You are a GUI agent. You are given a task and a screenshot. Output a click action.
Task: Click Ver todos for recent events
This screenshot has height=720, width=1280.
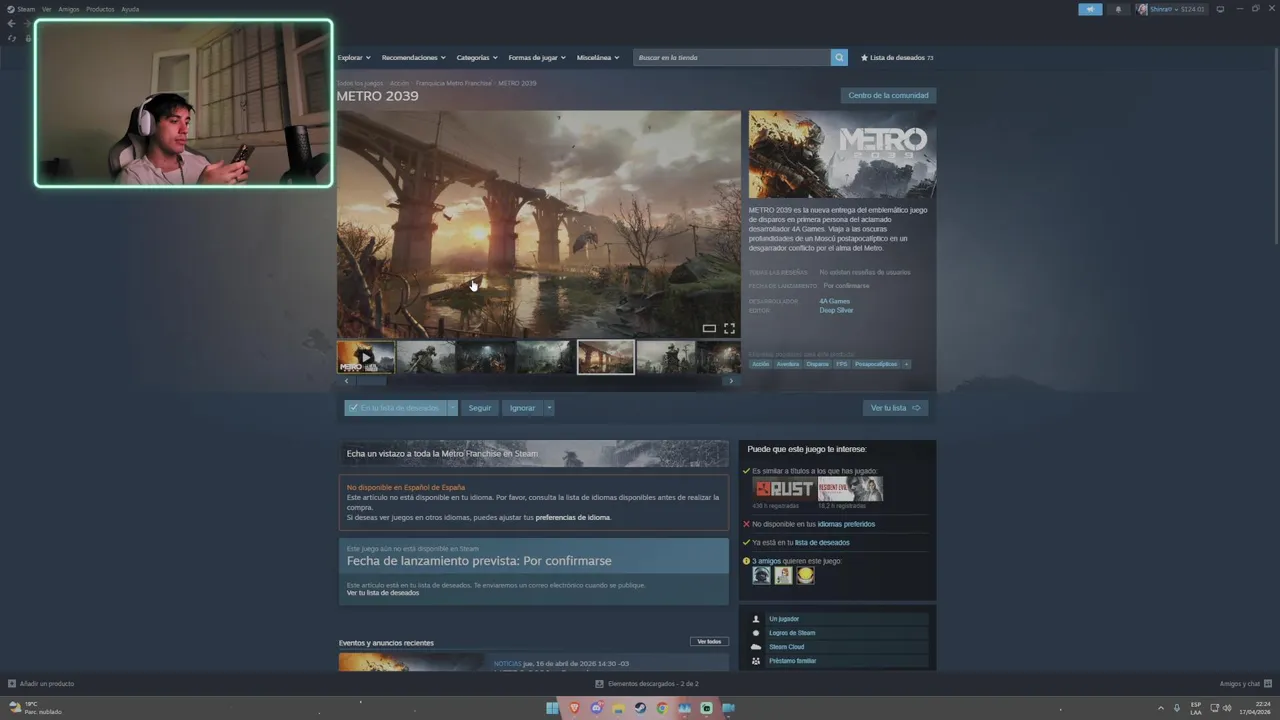(709, 641)
